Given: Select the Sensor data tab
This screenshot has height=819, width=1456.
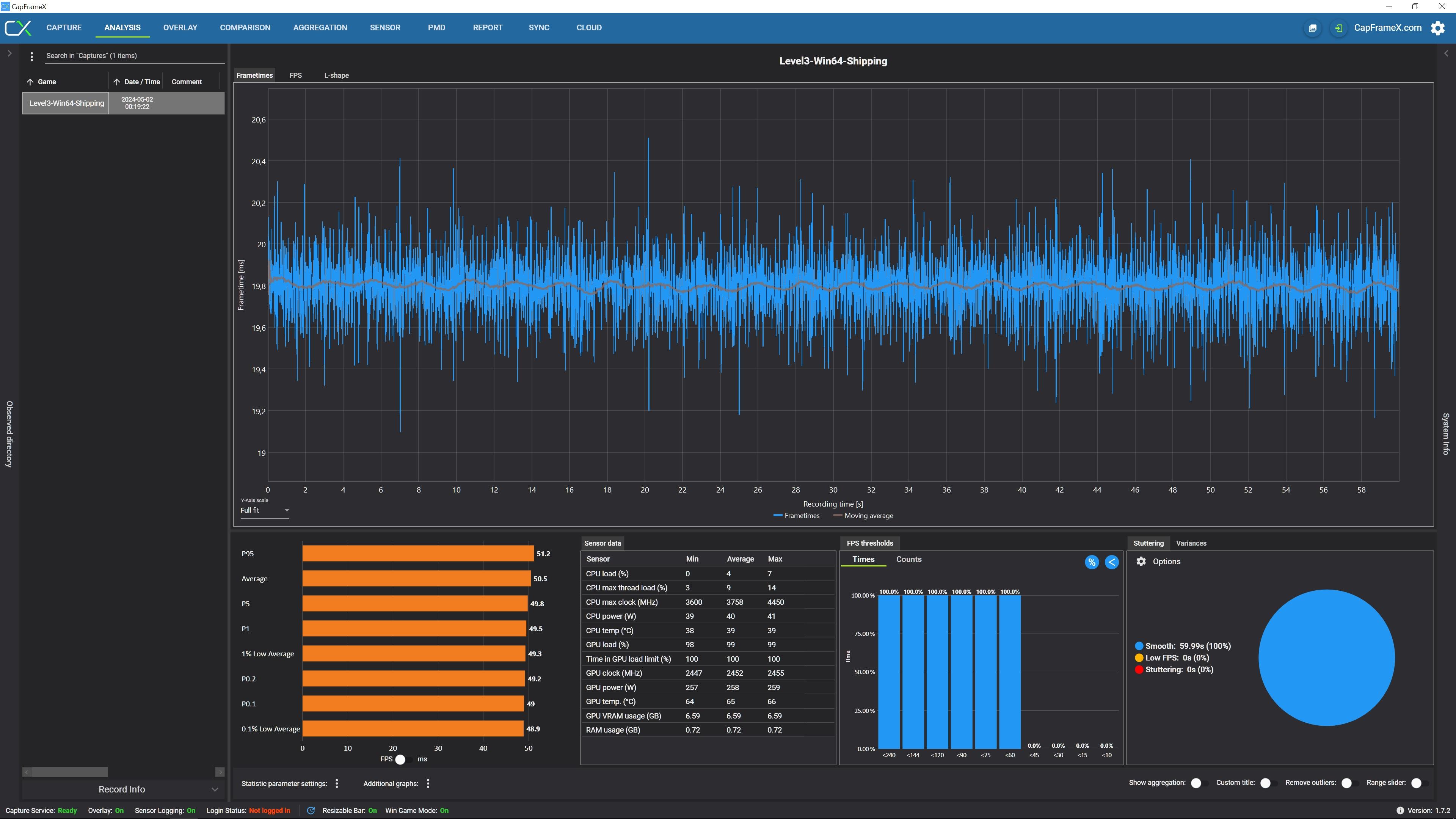Looking at the screenshot, I should click(602, 543).
